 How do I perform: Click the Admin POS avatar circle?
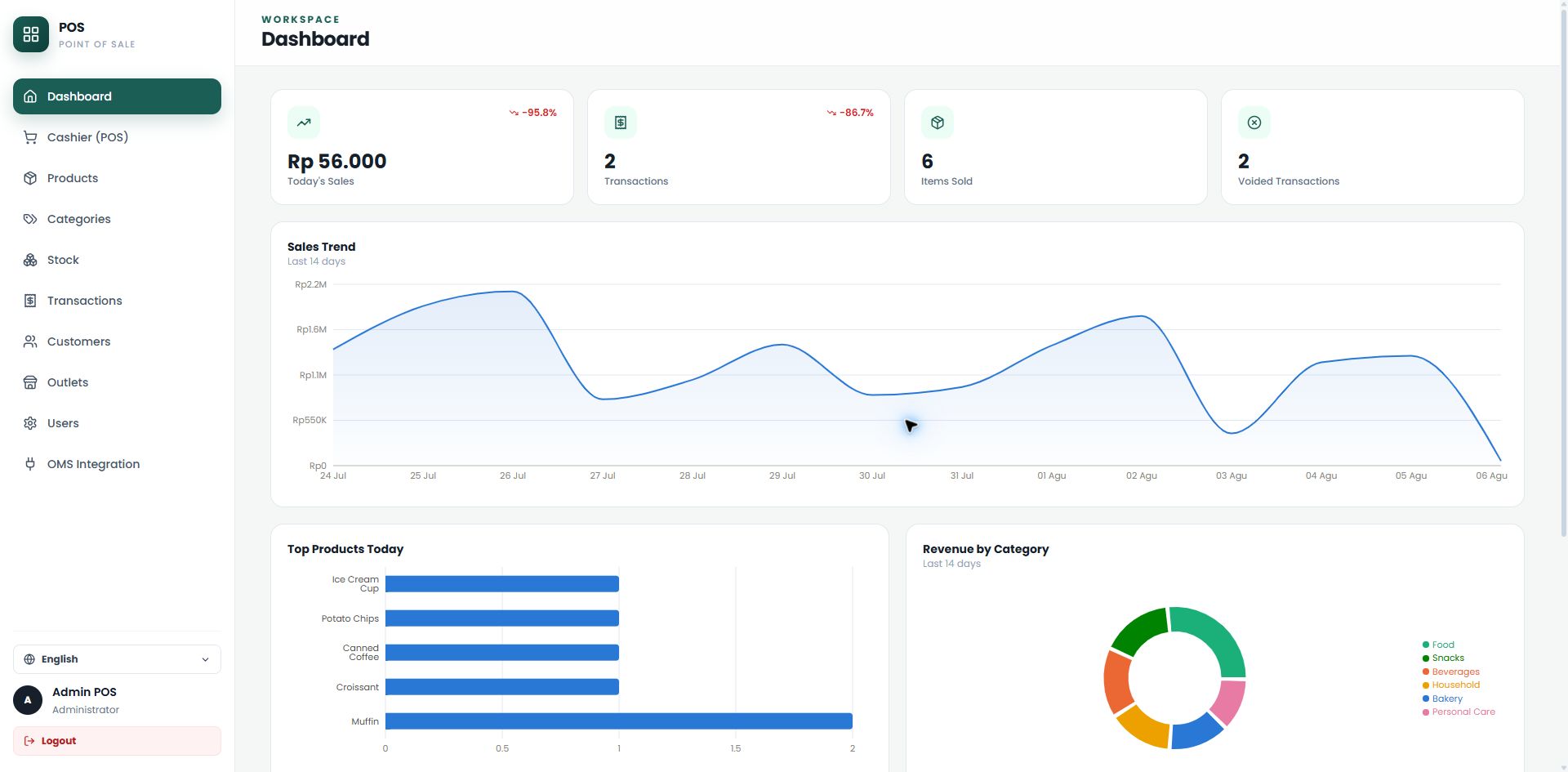28,700
